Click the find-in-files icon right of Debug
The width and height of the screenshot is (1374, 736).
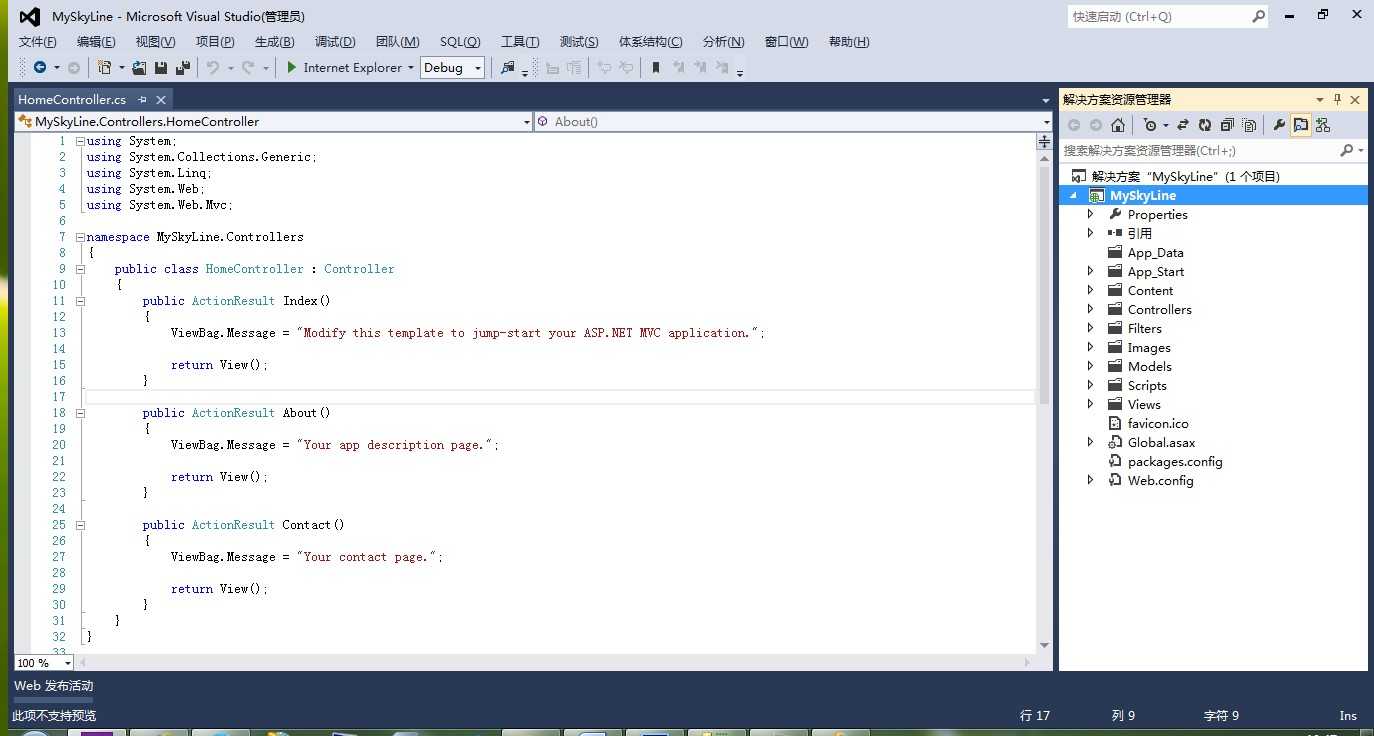pos(507,67)
